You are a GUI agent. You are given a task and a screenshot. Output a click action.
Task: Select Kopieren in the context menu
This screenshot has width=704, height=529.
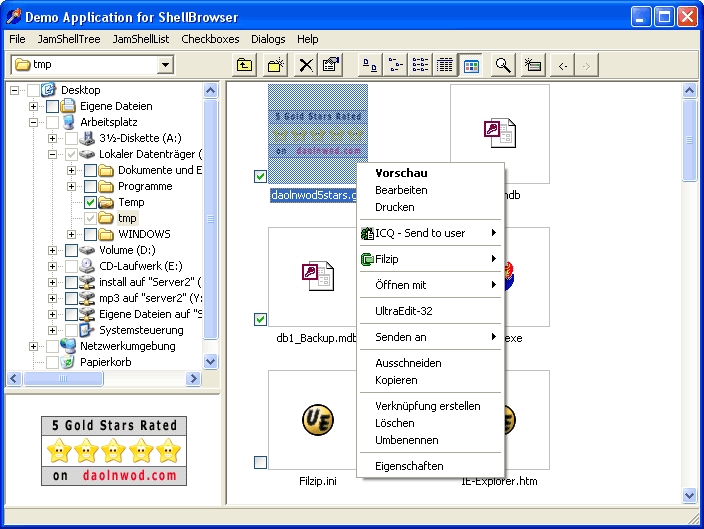point(396,380)
